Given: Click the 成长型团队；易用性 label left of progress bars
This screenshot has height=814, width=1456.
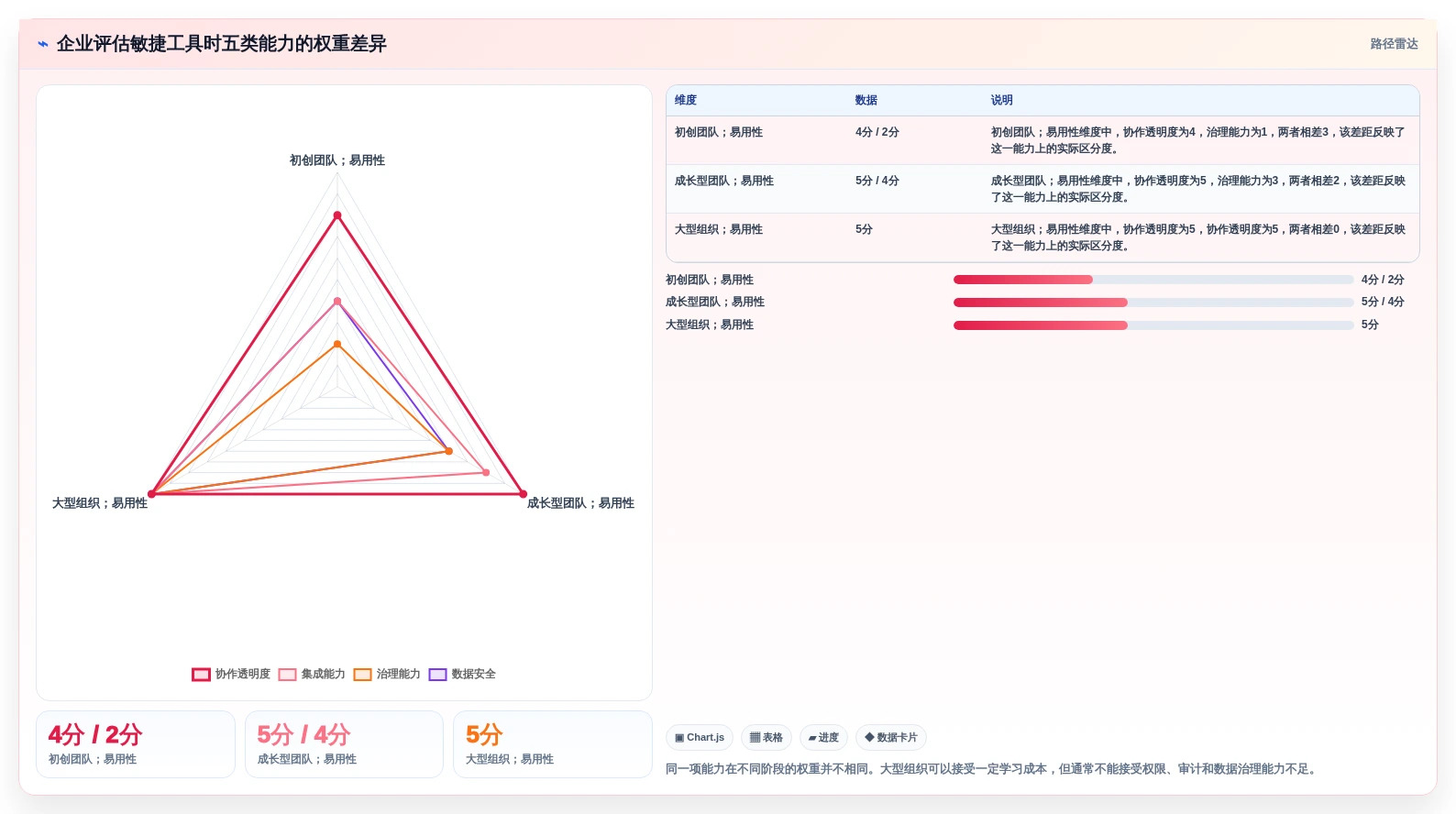Looking at the screenshot, I should (715, 302).
